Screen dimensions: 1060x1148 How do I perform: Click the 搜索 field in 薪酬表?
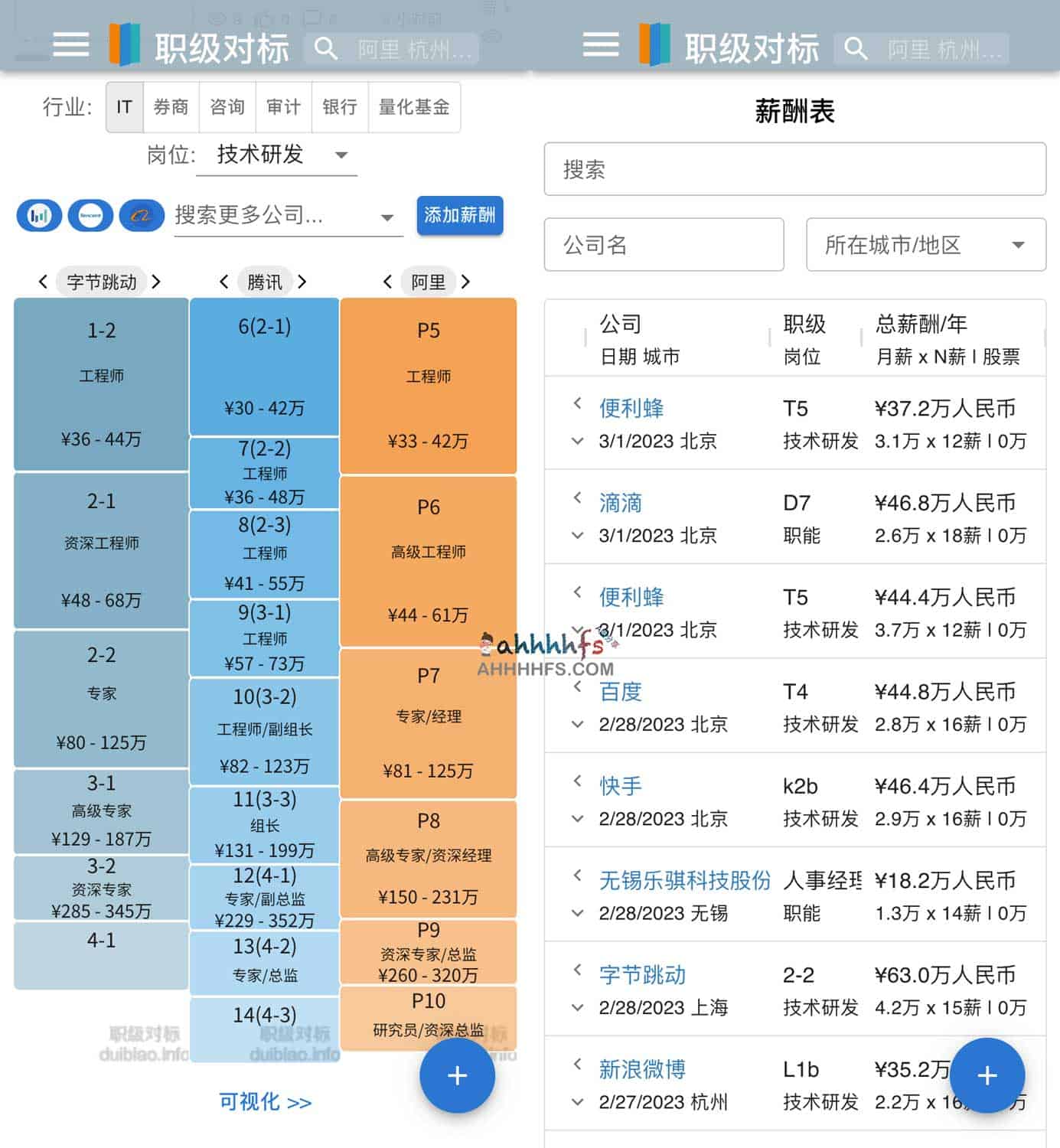[x=795, y=169]
